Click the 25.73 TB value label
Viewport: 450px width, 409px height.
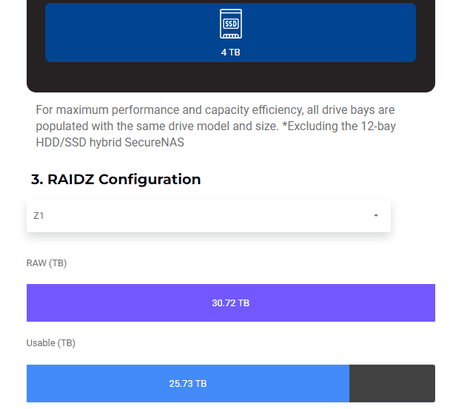(x=188, y=384)
